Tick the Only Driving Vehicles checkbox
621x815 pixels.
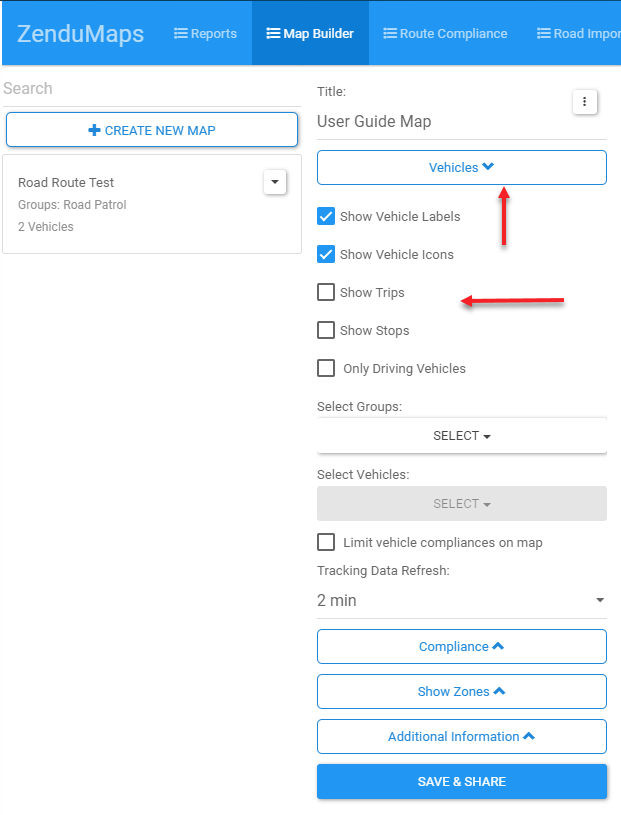click(326, 368)
